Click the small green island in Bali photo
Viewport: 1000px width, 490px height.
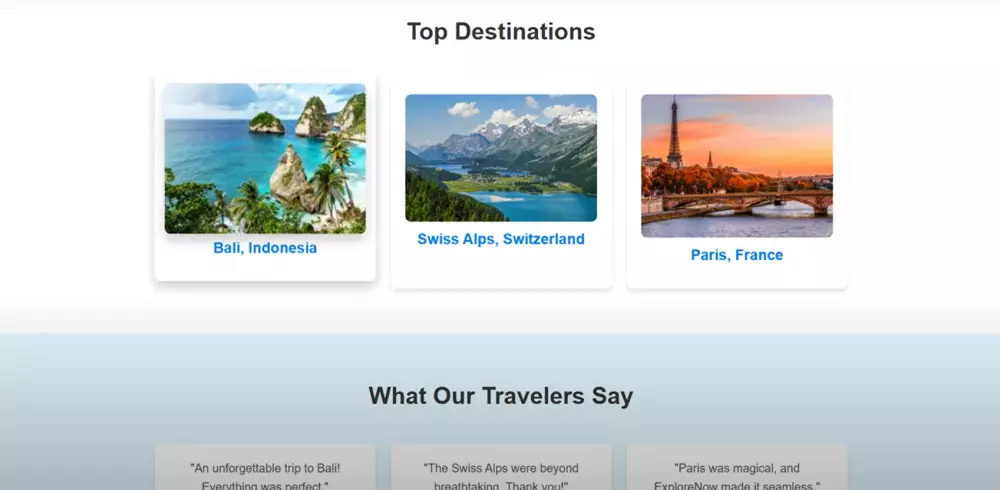pos(267,122)
